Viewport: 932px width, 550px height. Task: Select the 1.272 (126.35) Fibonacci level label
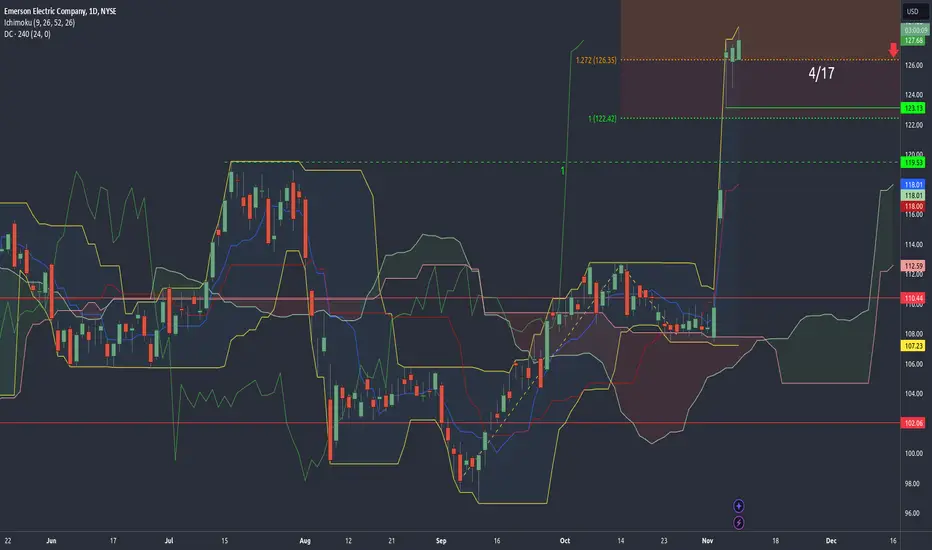pyautogui.click(x=596, y=60)
